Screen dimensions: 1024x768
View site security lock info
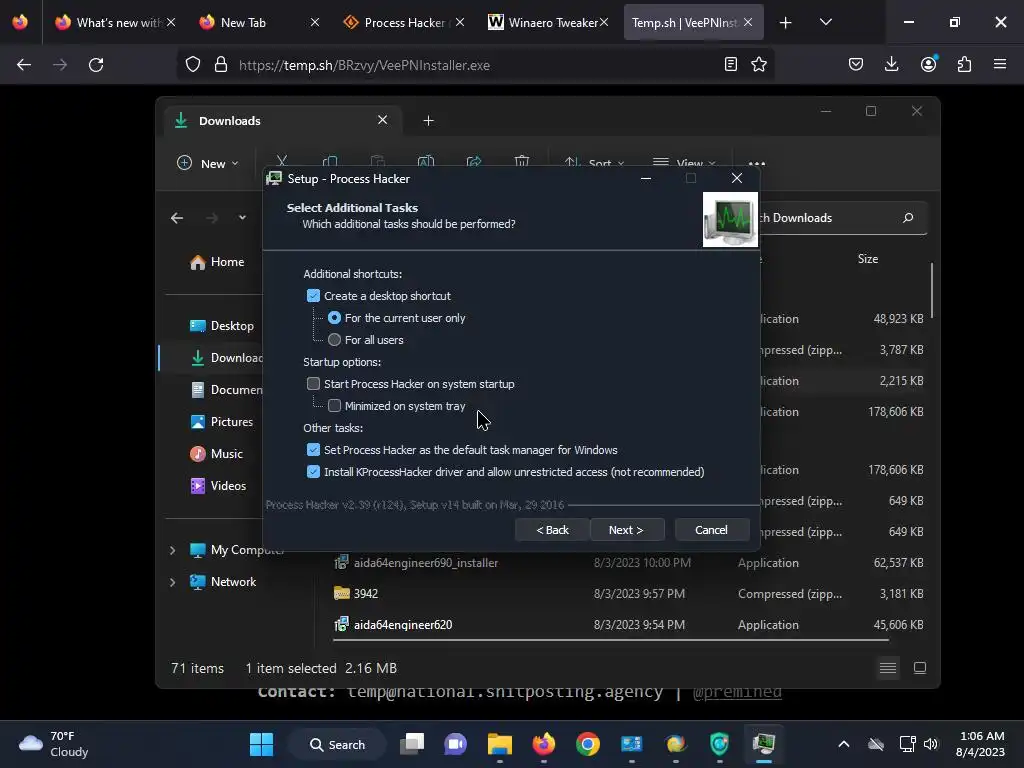click(x=221, y=65)
